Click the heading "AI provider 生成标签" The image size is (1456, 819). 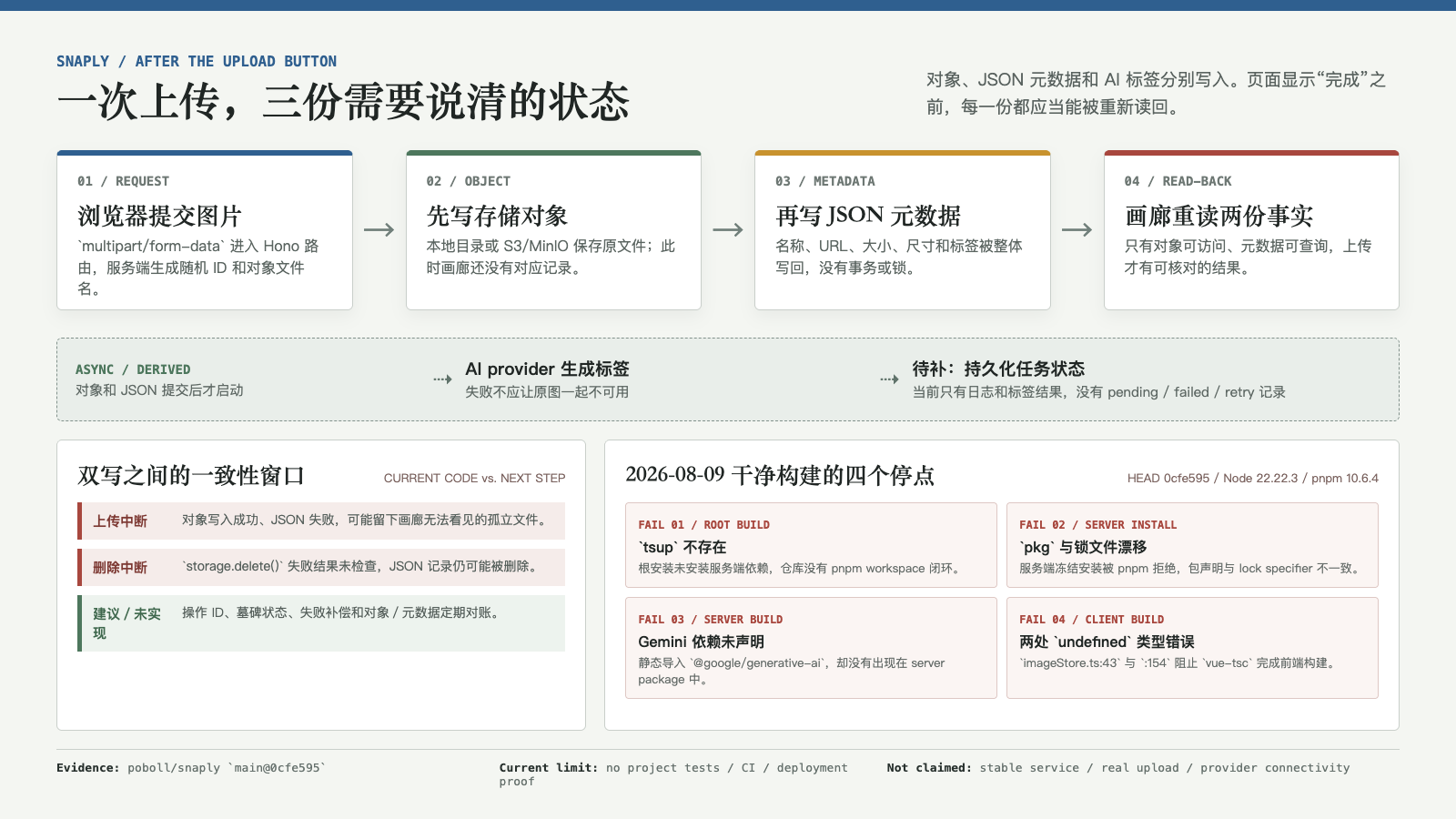coord(547,369)
